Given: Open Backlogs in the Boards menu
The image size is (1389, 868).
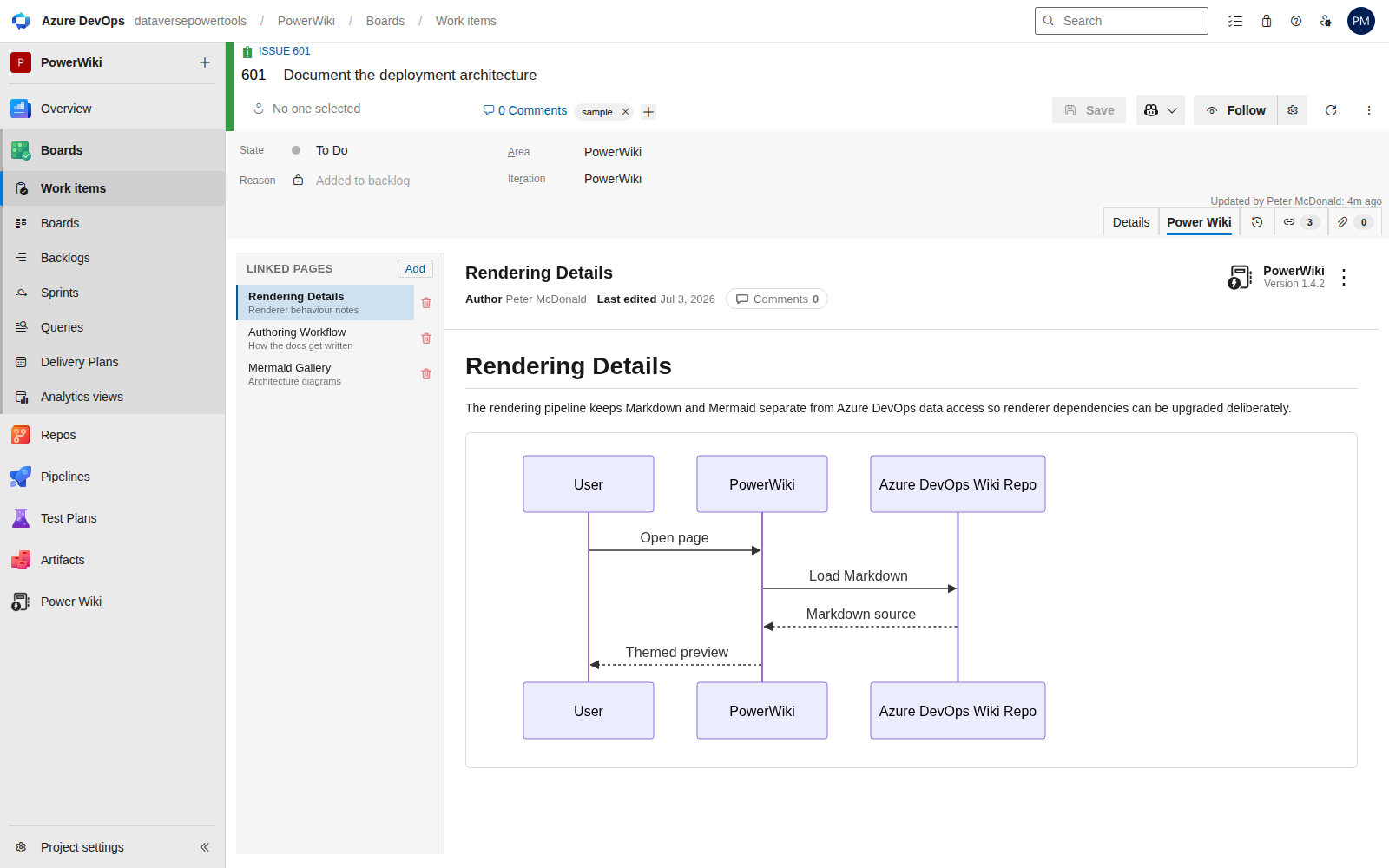Looking at the screenshot, I should point(113,258).
